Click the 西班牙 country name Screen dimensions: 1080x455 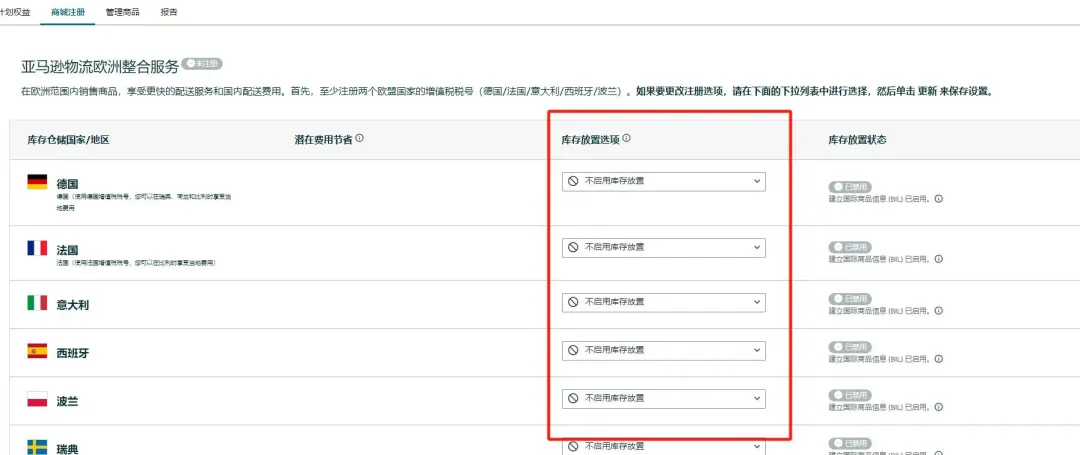pos(72,353)
